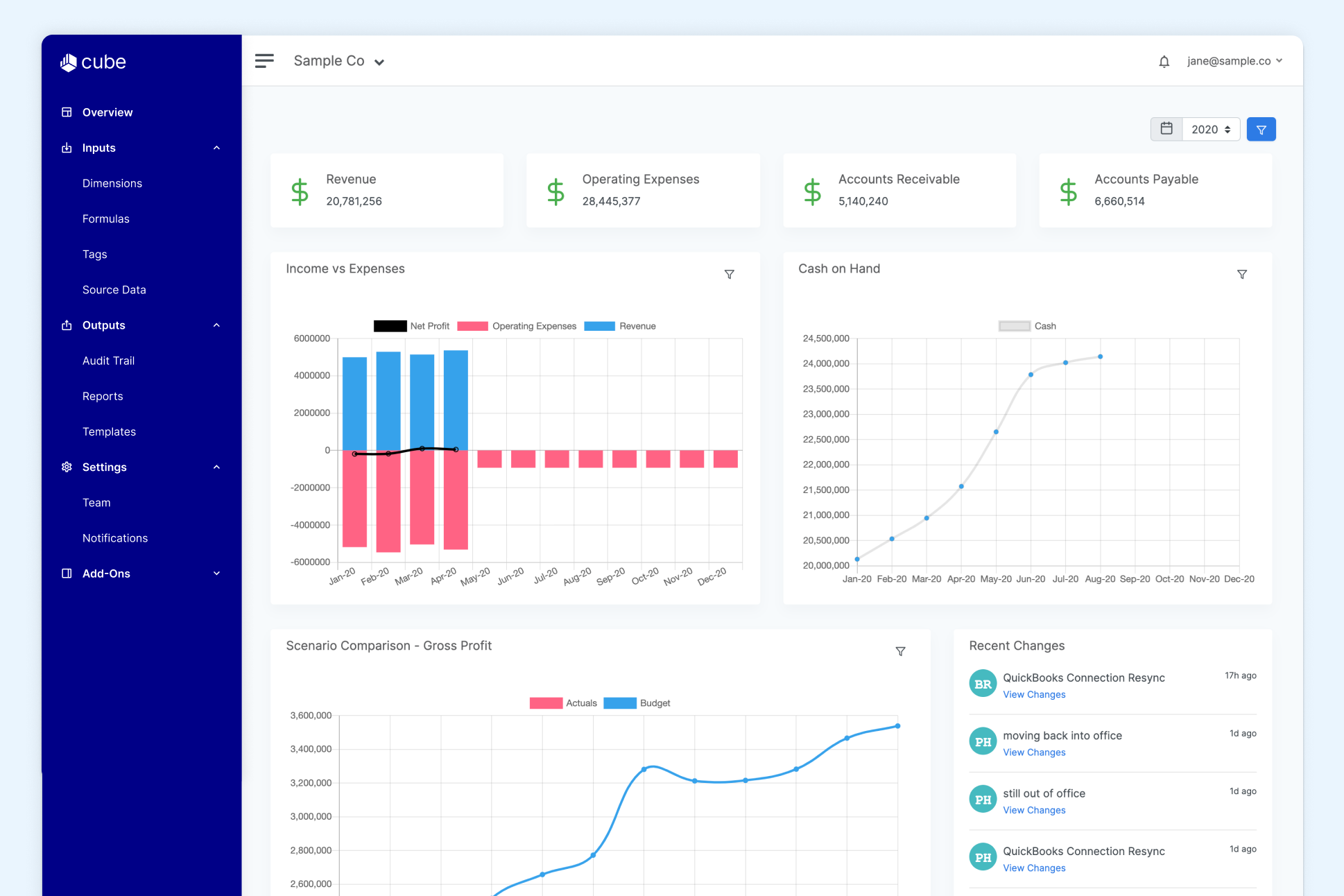Open the notifications bell icon
The width and height of the screenshot is (1344, 896).
tap(1164, 62)
